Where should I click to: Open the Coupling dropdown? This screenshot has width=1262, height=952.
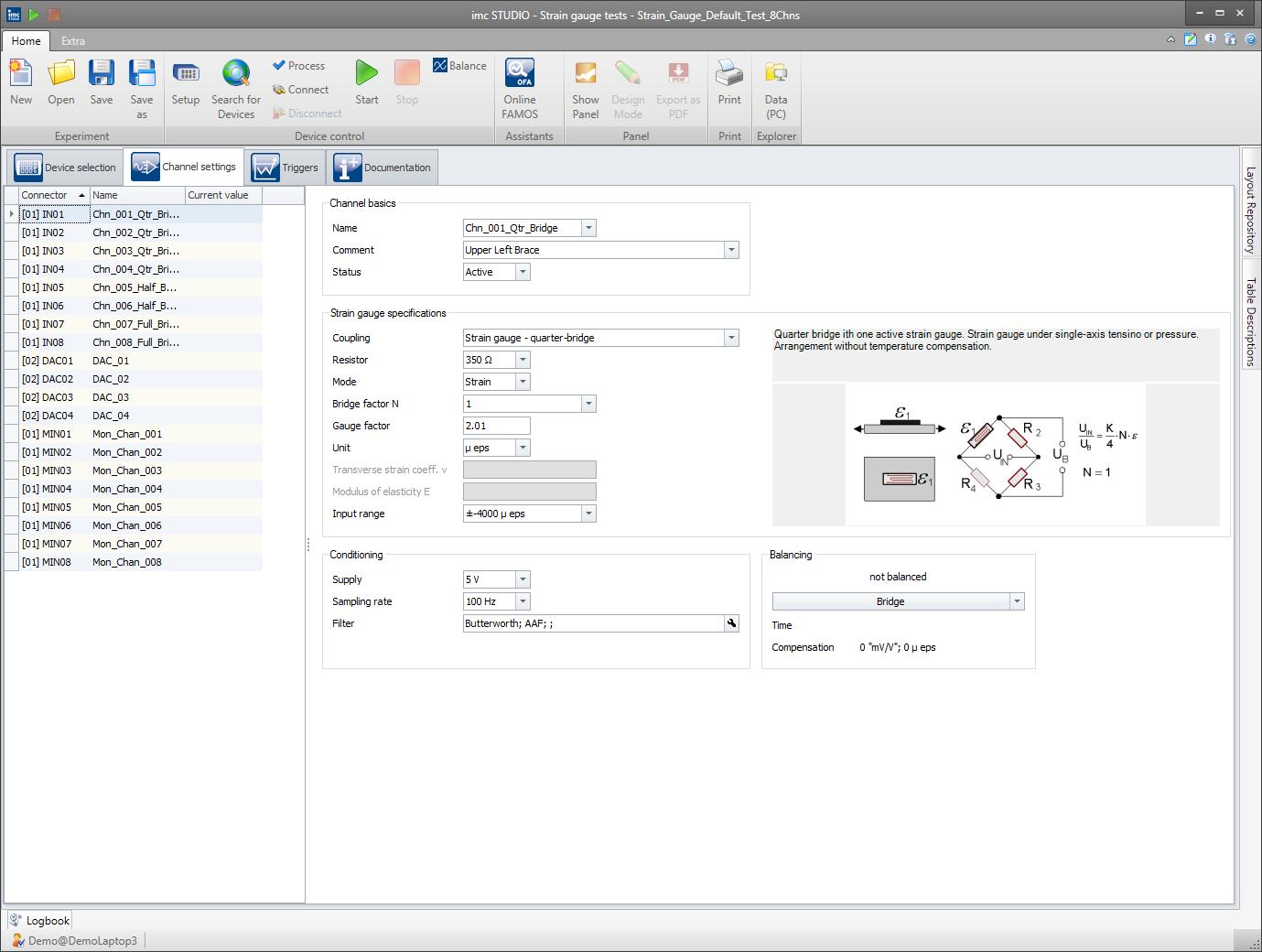(x=731, y=338)
